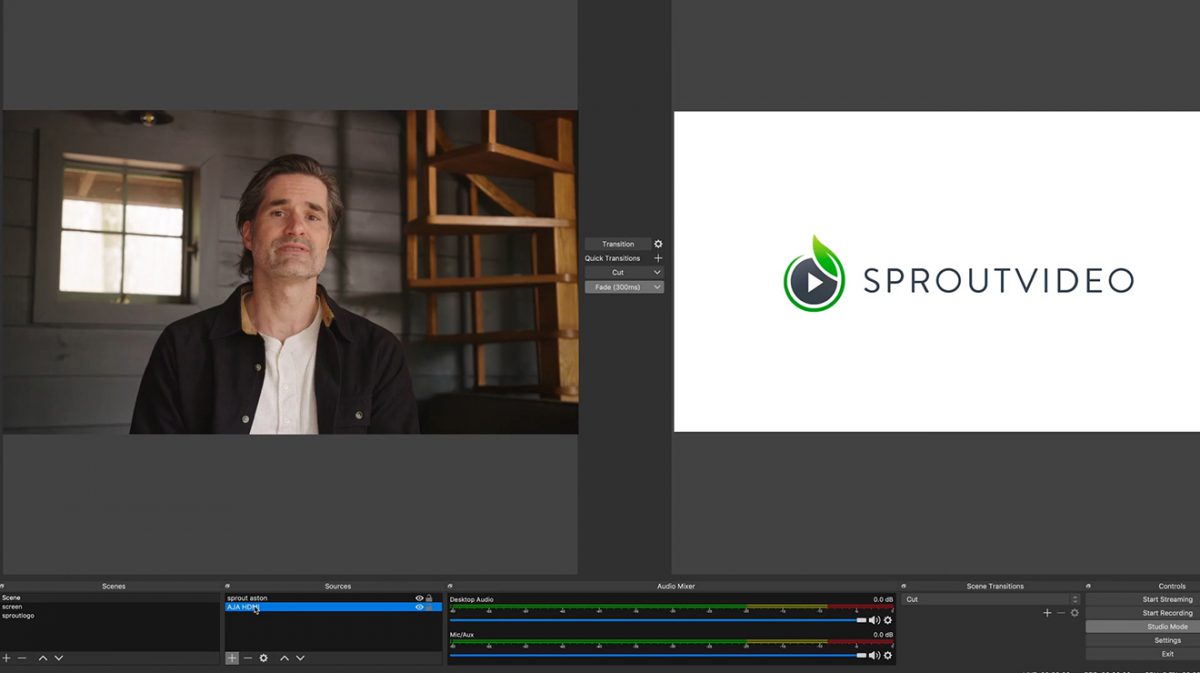Expand the Cut quick transition dropdown
Image resolution: width=1200 pixels, height=673 pixels.
656,272
